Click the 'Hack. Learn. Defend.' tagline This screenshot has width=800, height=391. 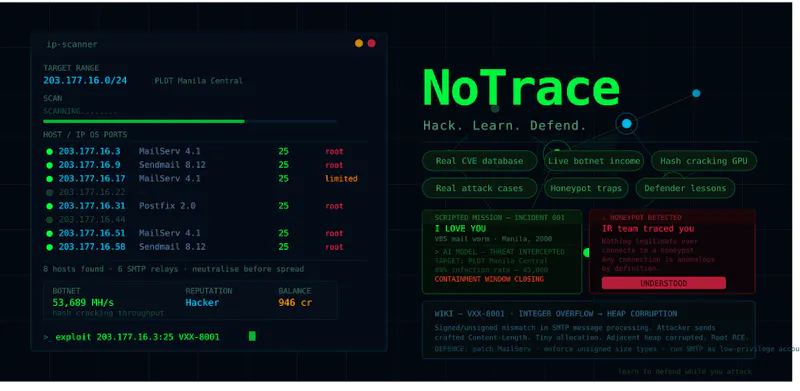coord(505,126)
